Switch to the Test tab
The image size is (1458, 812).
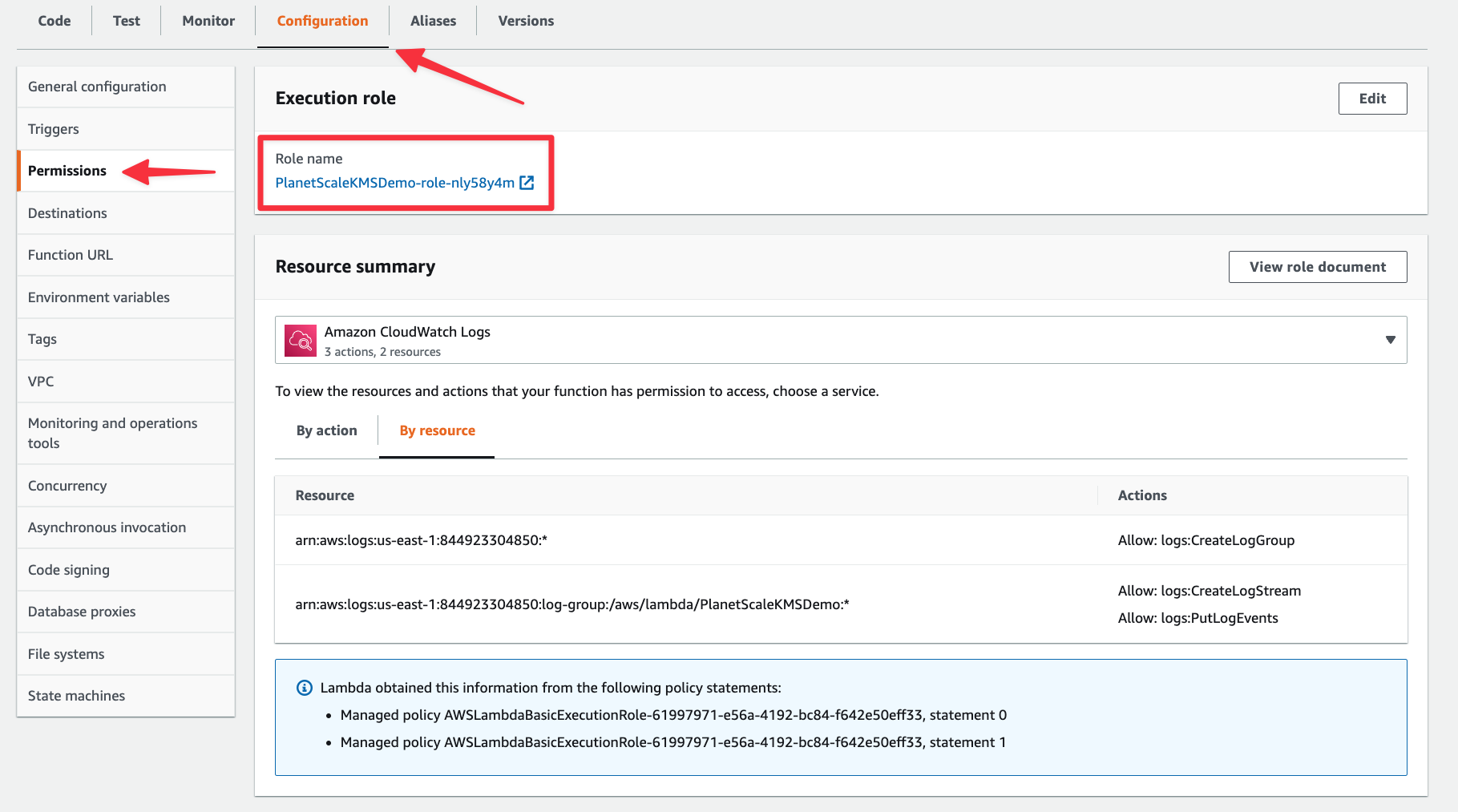[x=127, y=21]
